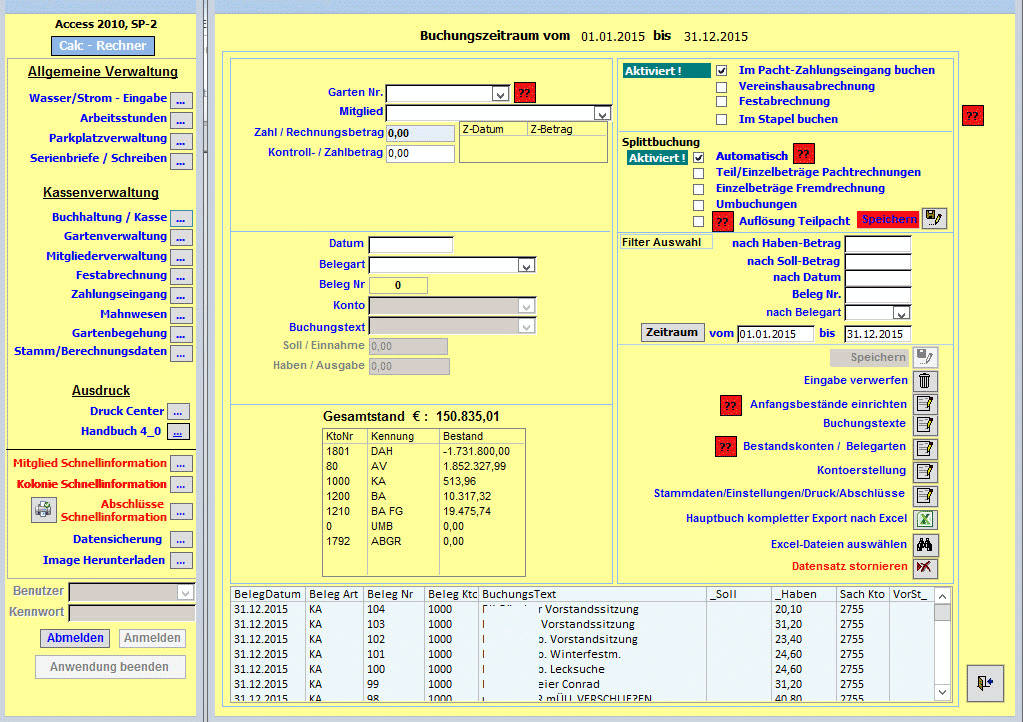
Task: Check the Vereinshausabrechnung checkbox
Action: 721,87
